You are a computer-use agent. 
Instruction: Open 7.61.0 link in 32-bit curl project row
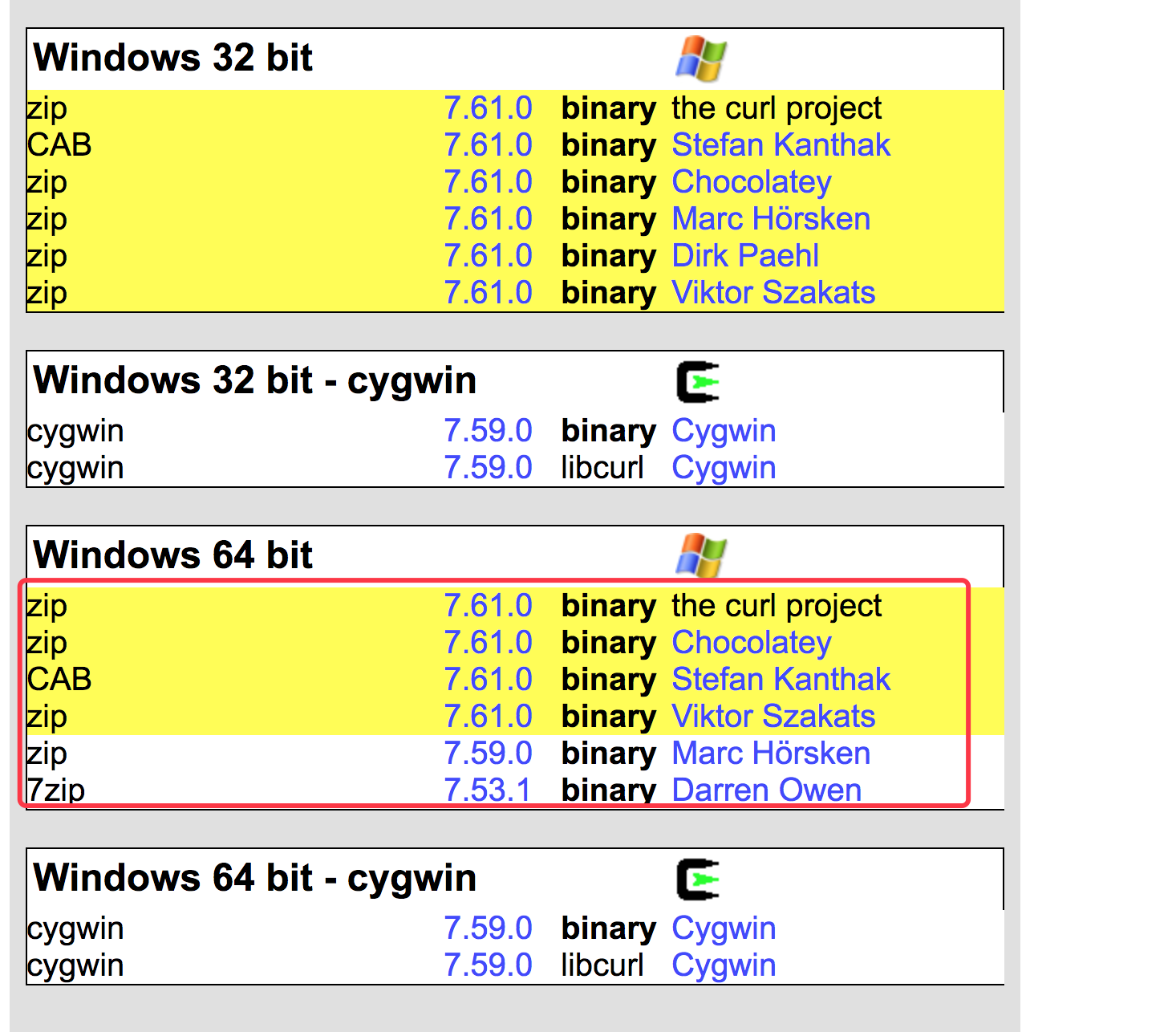489,108
